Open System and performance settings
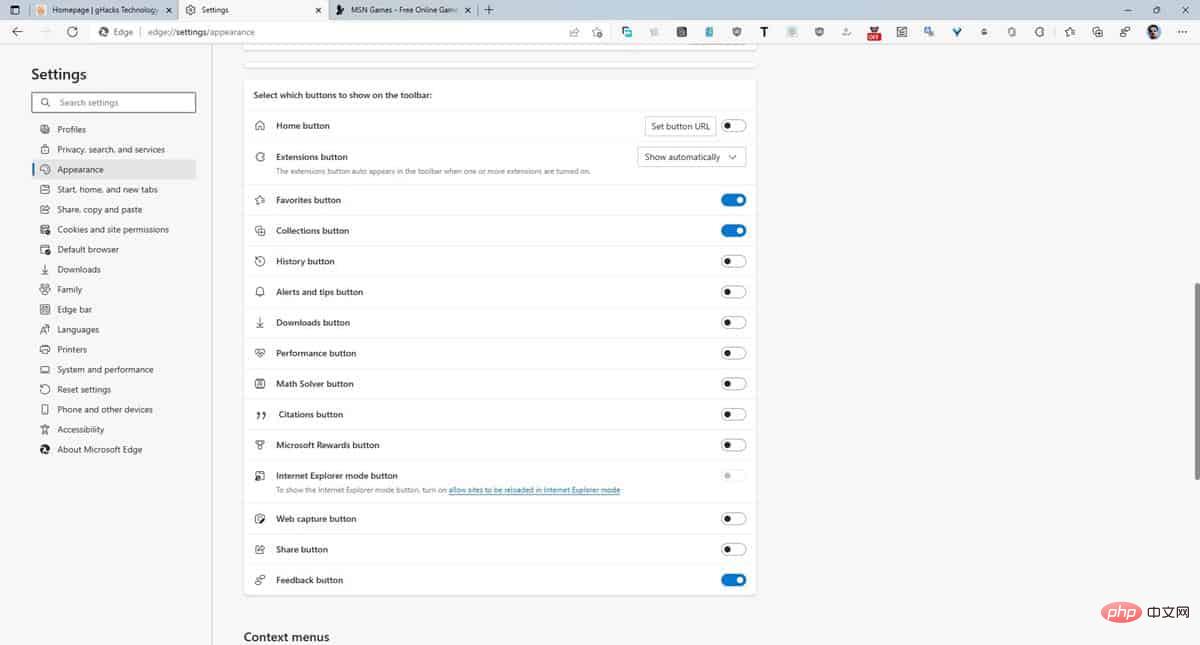This screenshot has height=645, width=1200. [x=105, y=369]
